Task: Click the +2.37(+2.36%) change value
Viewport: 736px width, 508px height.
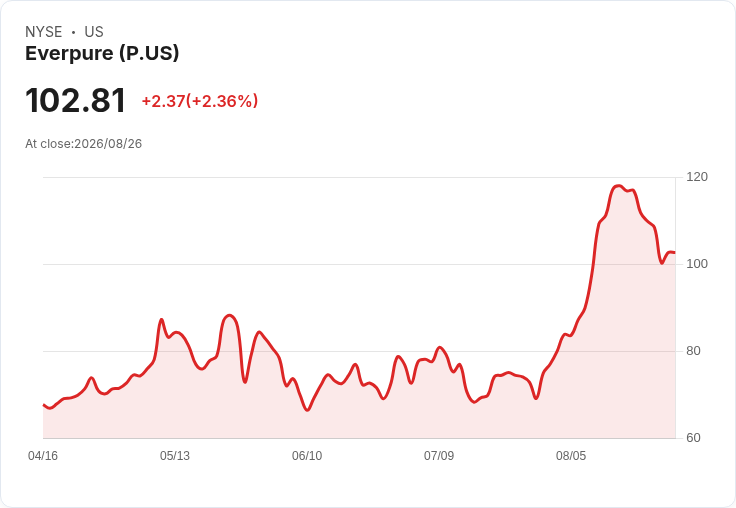Action: [x=200, y=101]
